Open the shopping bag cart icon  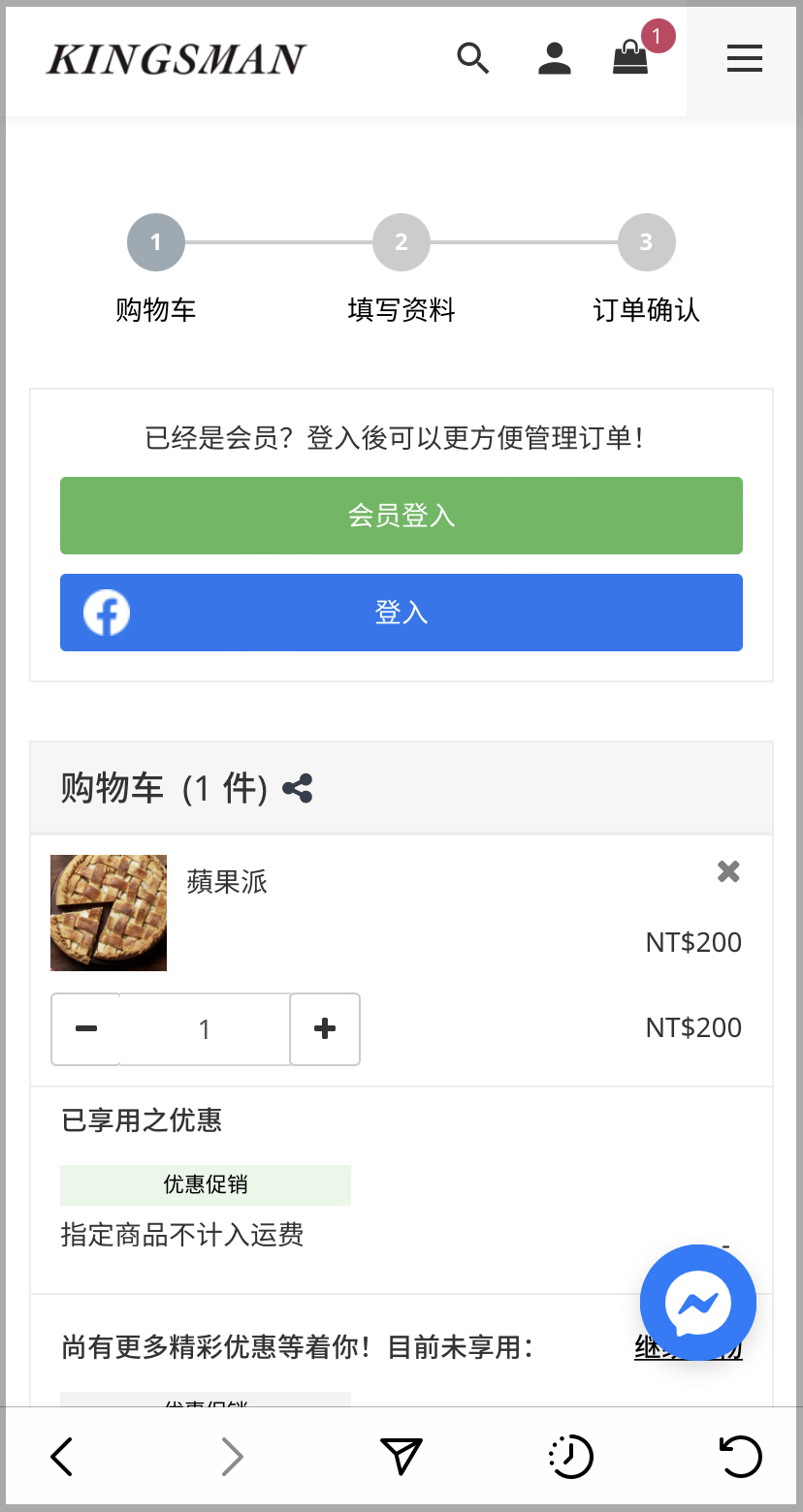click(630, 58)
